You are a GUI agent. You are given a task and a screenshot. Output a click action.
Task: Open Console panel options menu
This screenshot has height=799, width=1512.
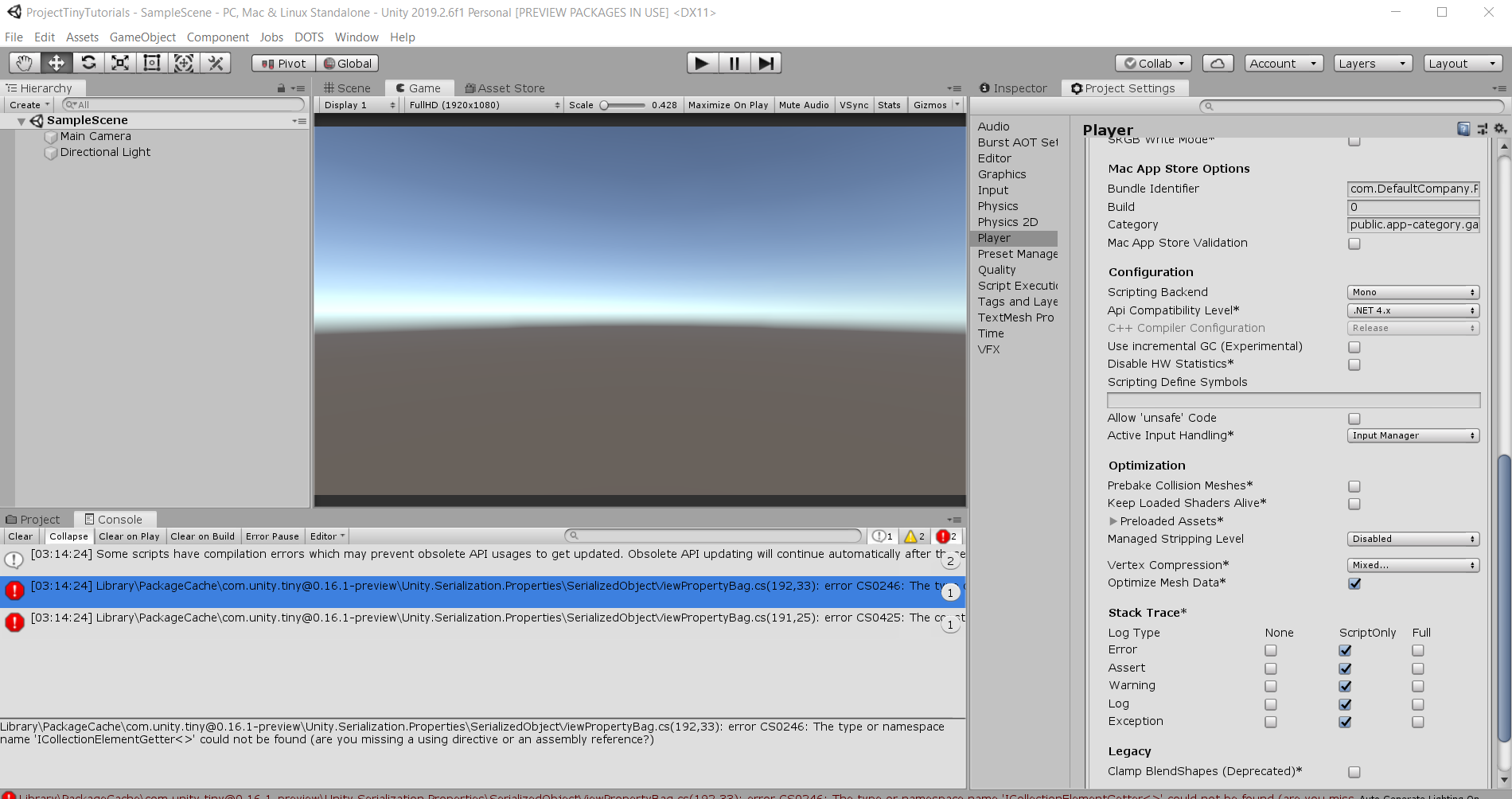point(954,520)
